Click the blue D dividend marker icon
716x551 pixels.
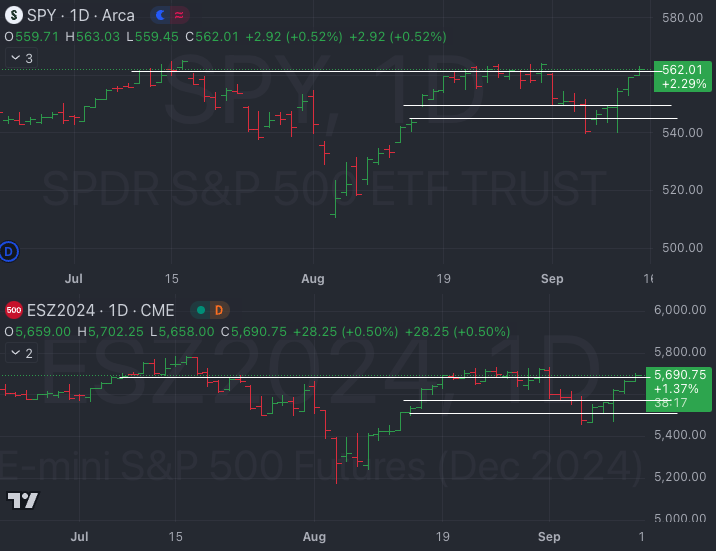(10, 250)
